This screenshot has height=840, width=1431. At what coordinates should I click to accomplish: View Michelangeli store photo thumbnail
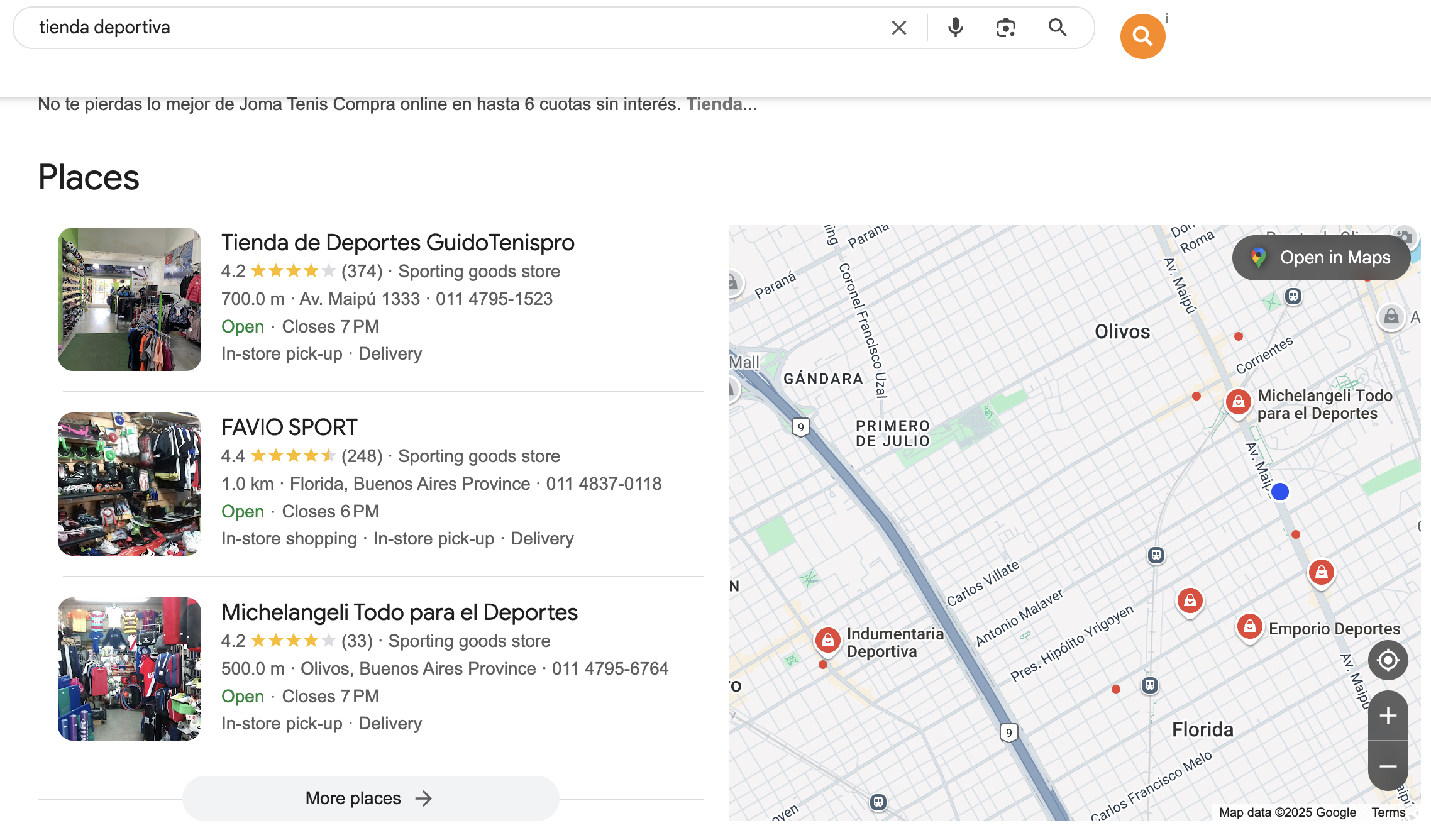pyautogui.click(x=130, y=669)
